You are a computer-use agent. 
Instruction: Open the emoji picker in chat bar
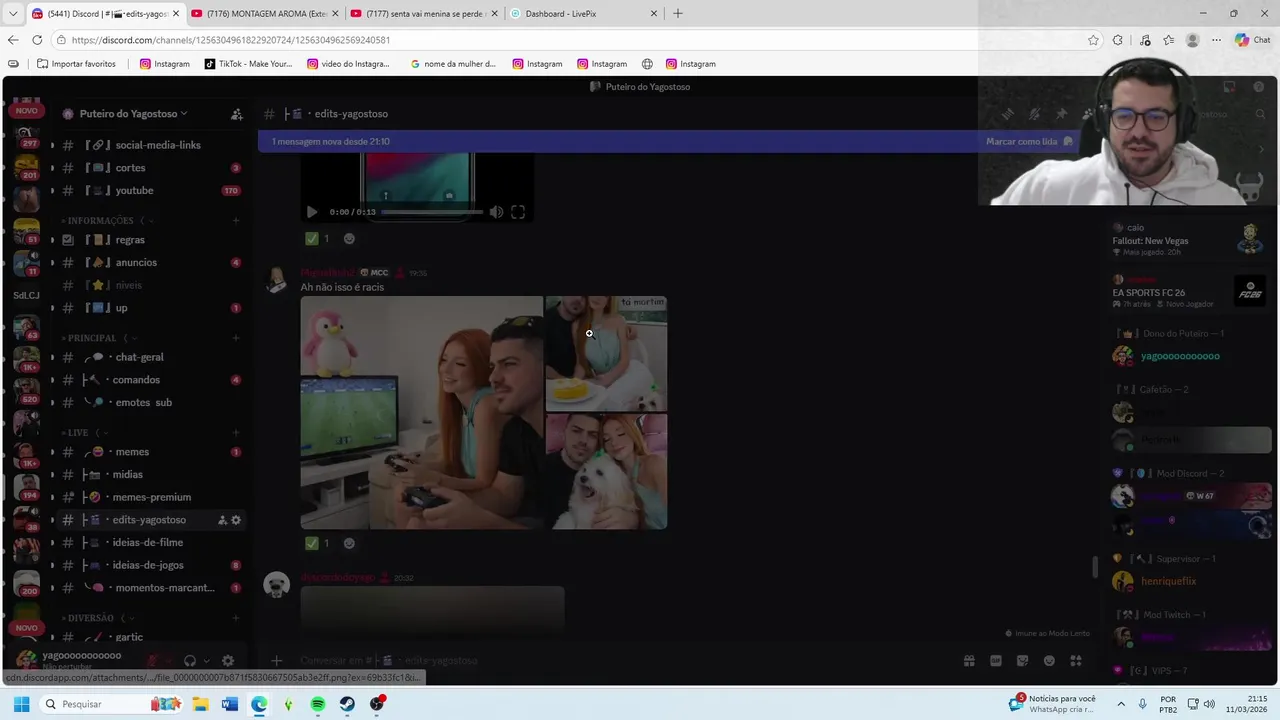pos(1049,660)
